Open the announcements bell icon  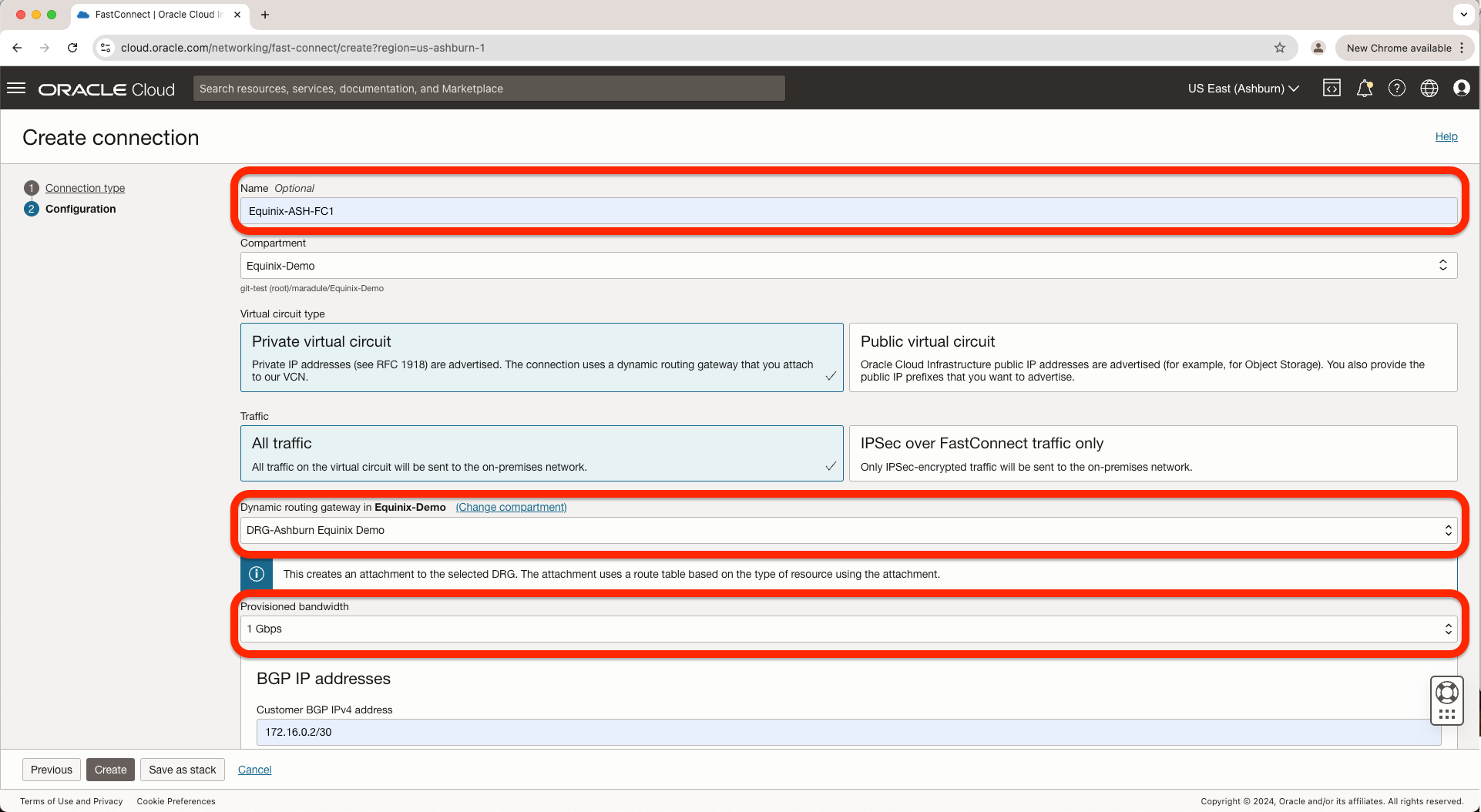point(1364,89)
